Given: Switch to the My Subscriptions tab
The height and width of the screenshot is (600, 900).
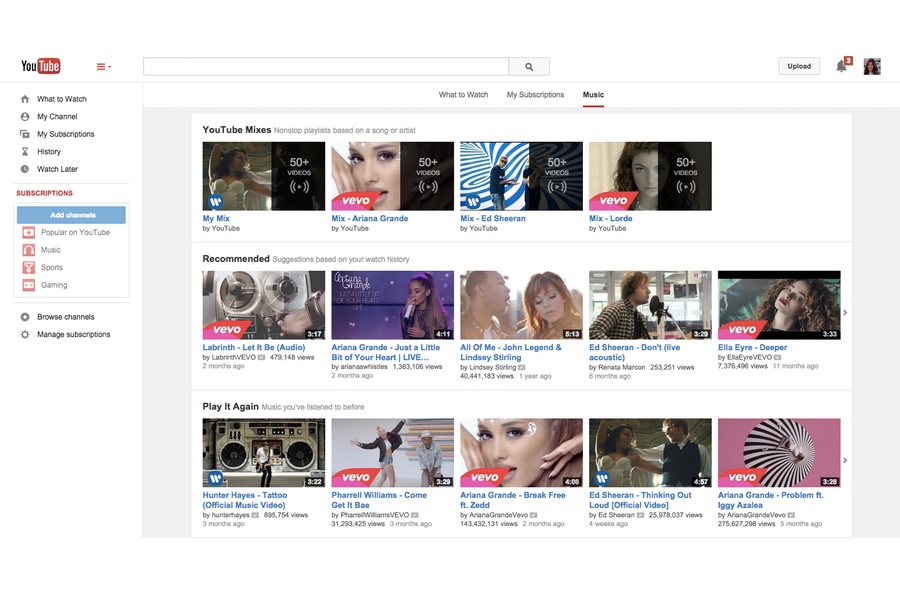Looking at the screenshot, I should 535,95.
